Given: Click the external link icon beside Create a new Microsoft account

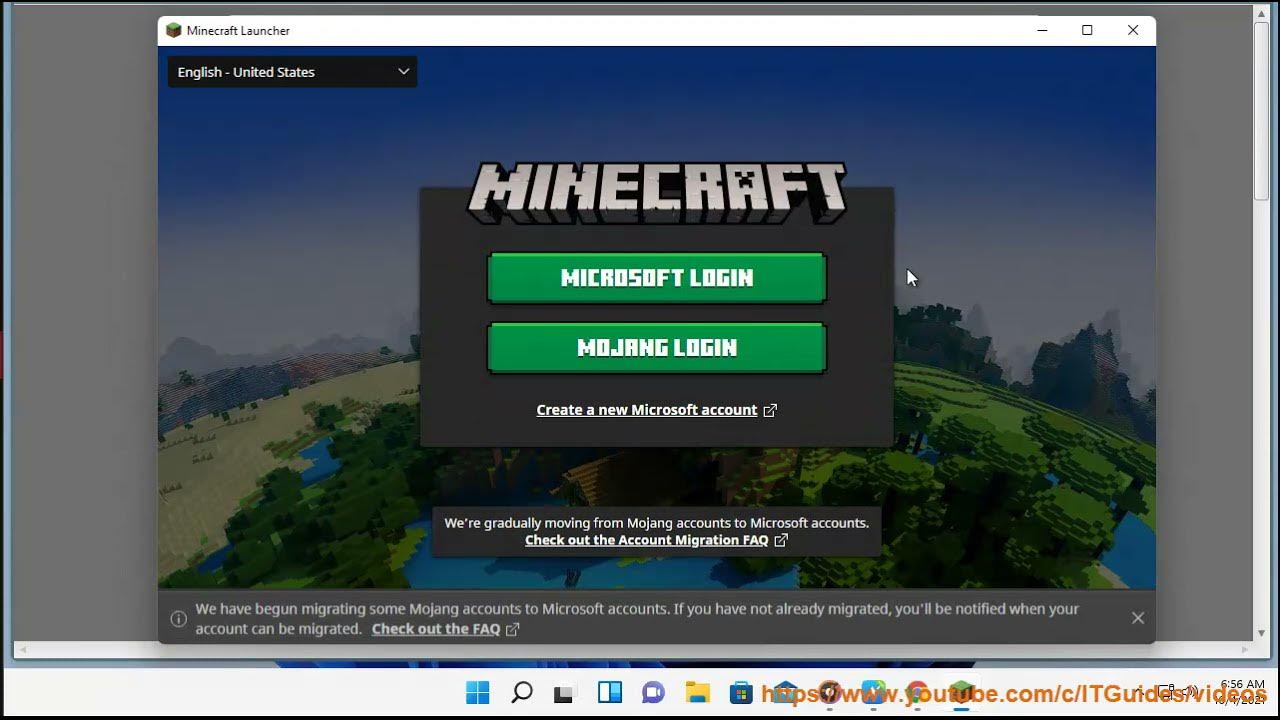Looking at the screenshot, I should tap(770, 410).
